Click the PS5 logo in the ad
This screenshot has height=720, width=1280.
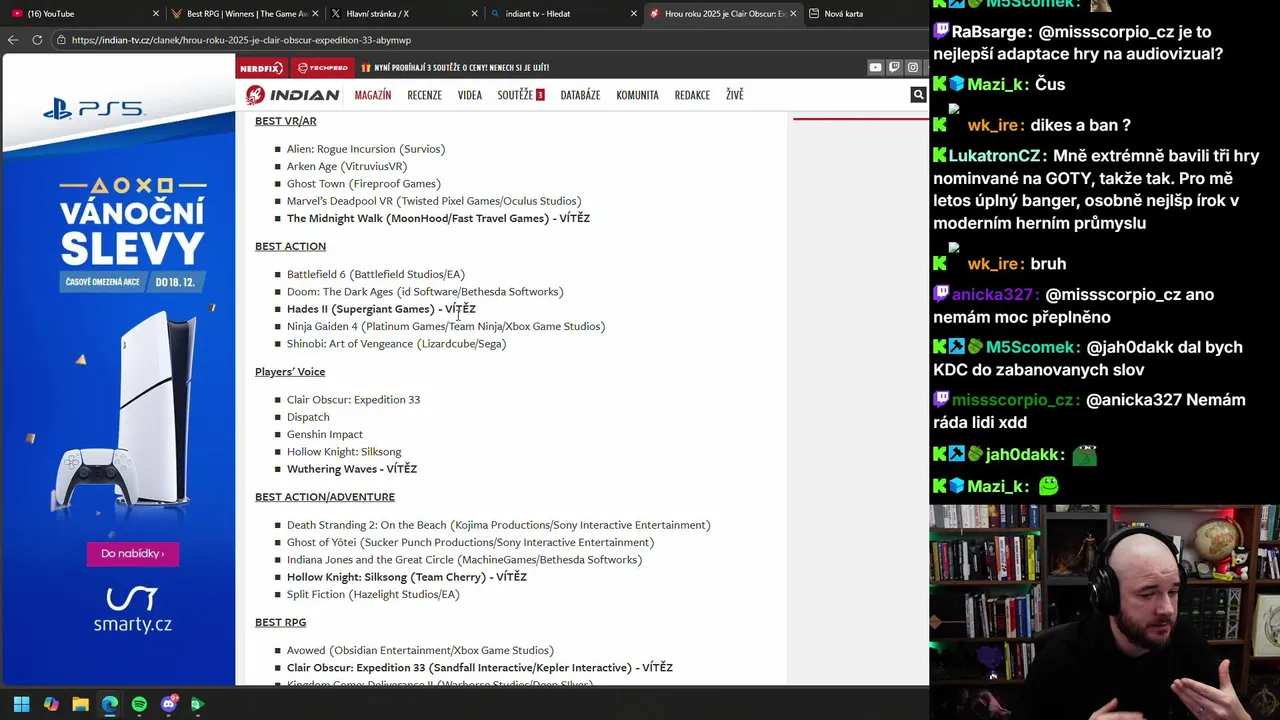(93, 108)
